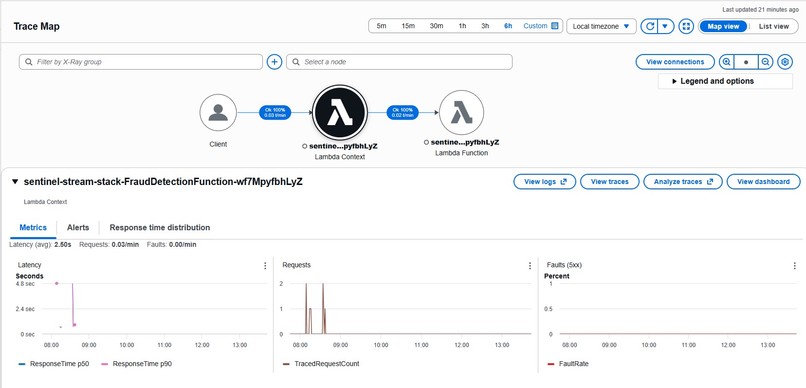The width and height of the screenshot is (806, 388).
Task: Click the Client label text
Action: tap(218, 144)
